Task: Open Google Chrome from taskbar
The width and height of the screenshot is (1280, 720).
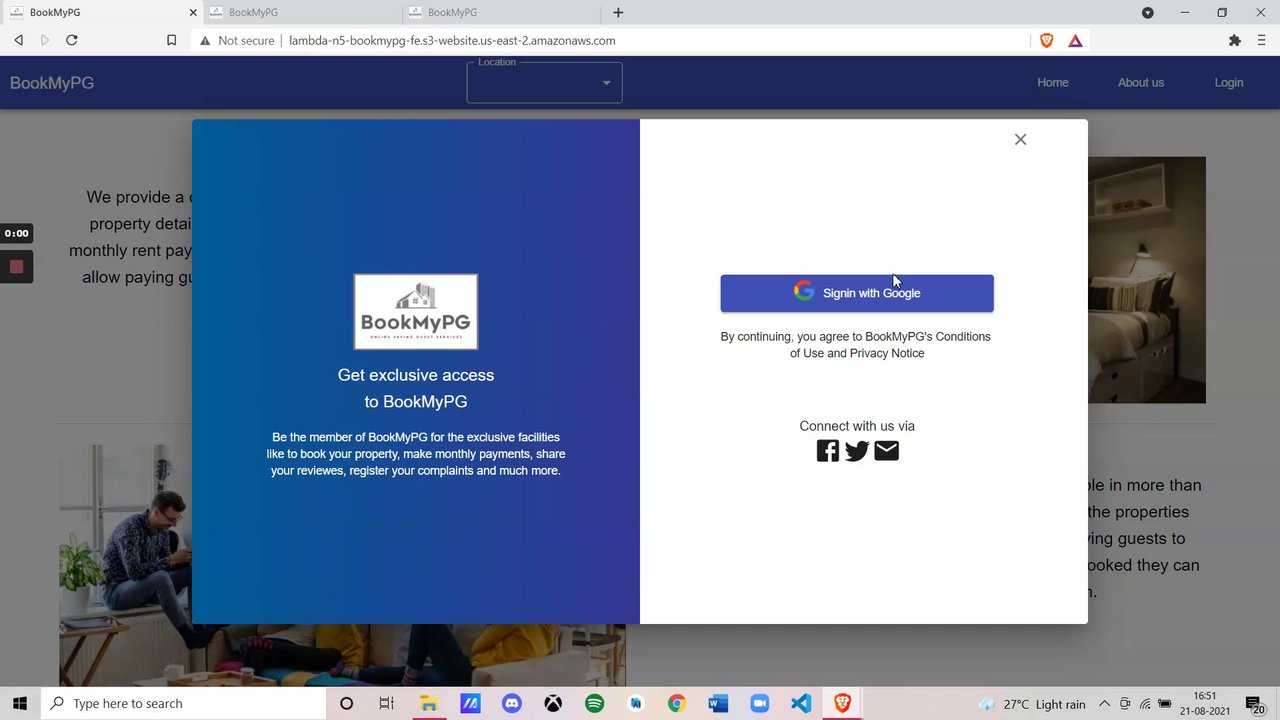Action: click(677, 703)
